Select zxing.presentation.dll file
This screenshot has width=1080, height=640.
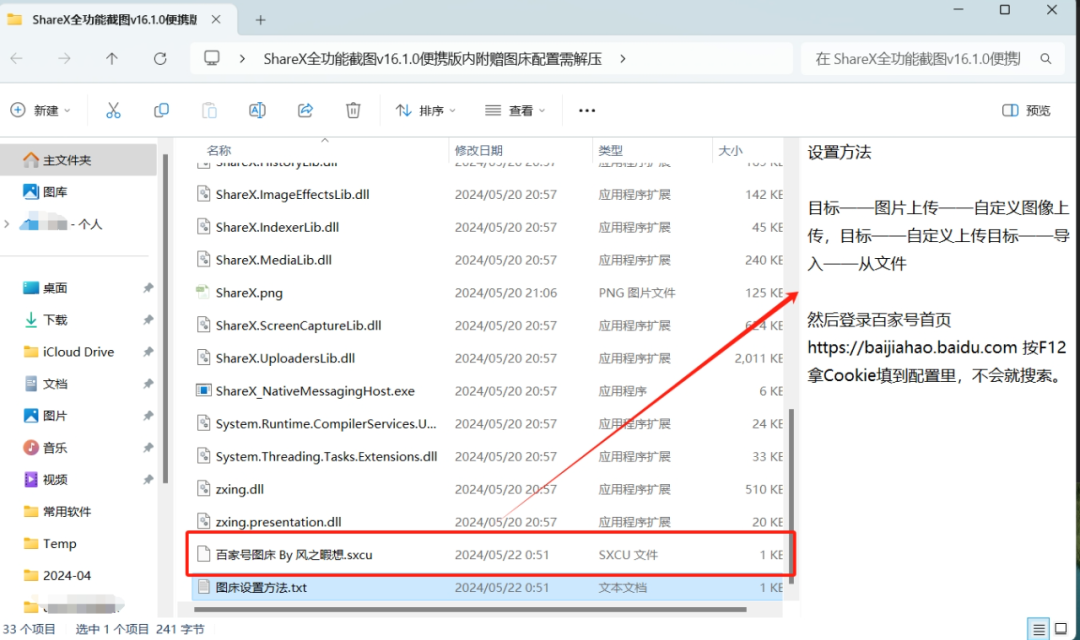point(488,522)
